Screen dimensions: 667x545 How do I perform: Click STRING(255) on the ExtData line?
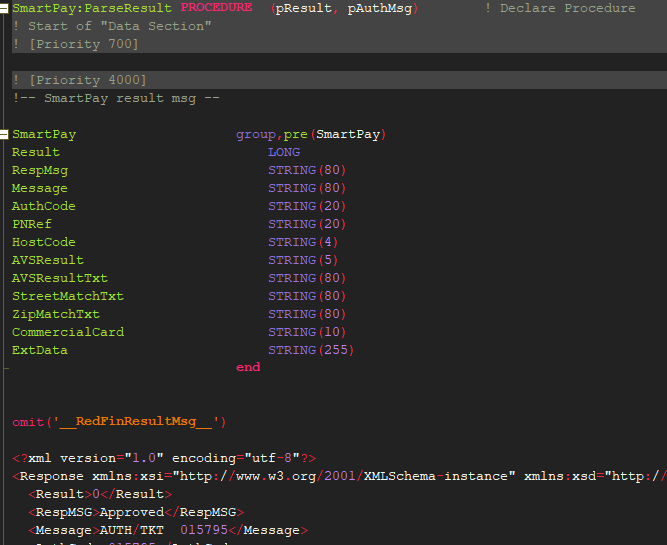click(x=311, y=350)
